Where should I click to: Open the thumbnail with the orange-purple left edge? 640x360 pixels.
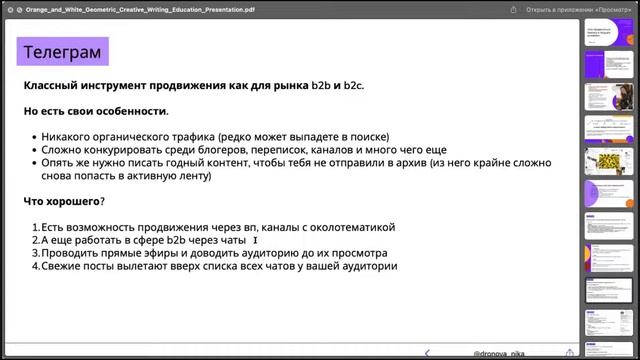[x=609, y=258]
